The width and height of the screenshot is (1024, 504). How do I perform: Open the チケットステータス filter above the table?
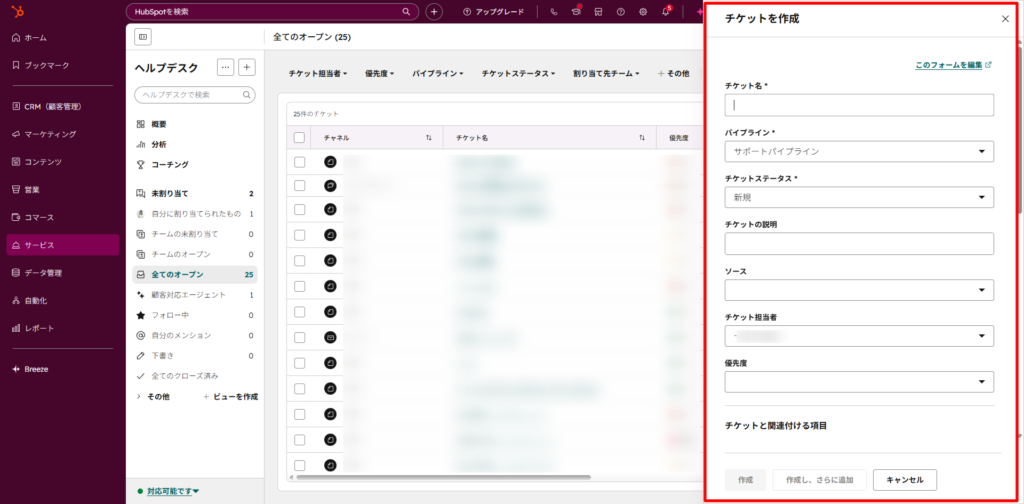coord(519,74)
